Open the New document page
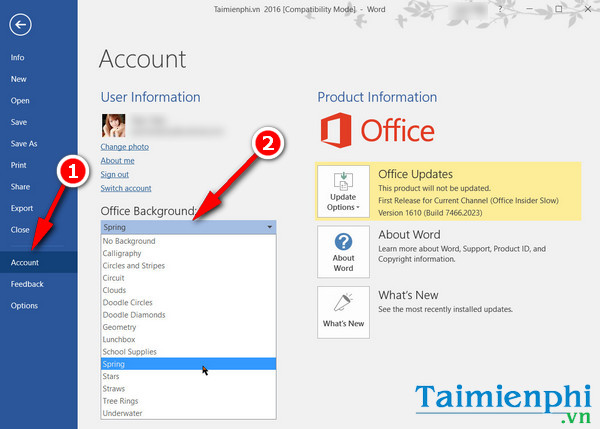This screenshot has height=429, width=600. tap(39, 79)
